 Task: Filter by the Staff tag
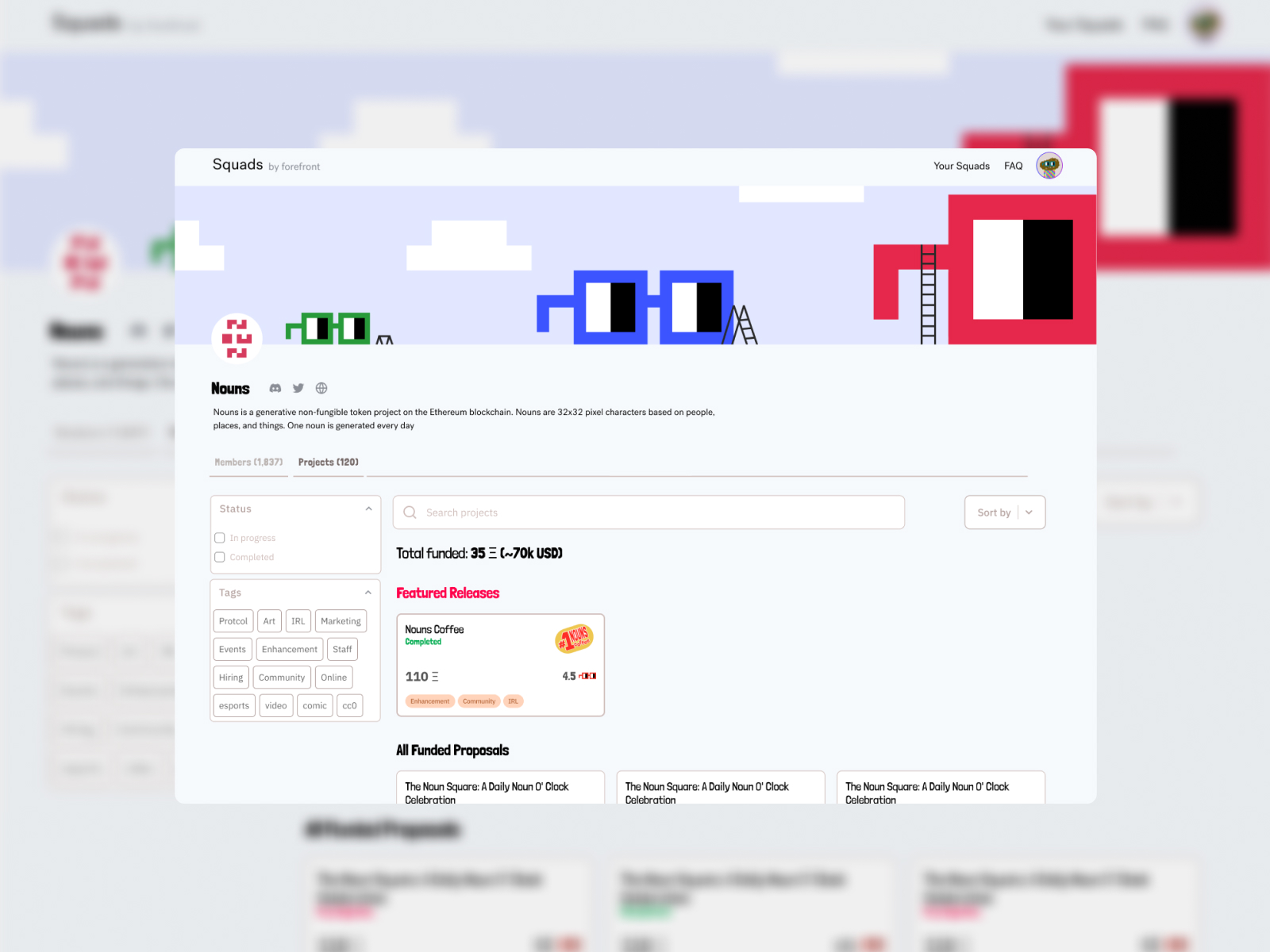[x=342, y=649]
